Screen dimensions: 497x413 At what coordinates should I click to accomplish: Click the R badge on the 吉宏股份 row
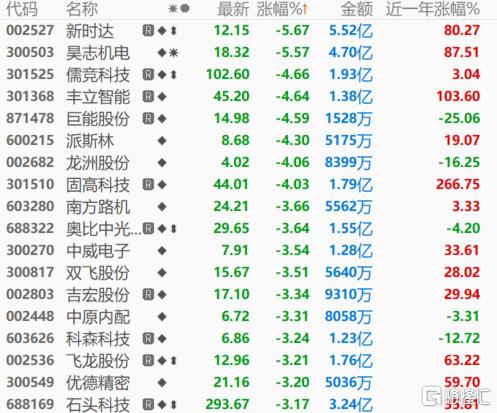[x=148, y=295]
